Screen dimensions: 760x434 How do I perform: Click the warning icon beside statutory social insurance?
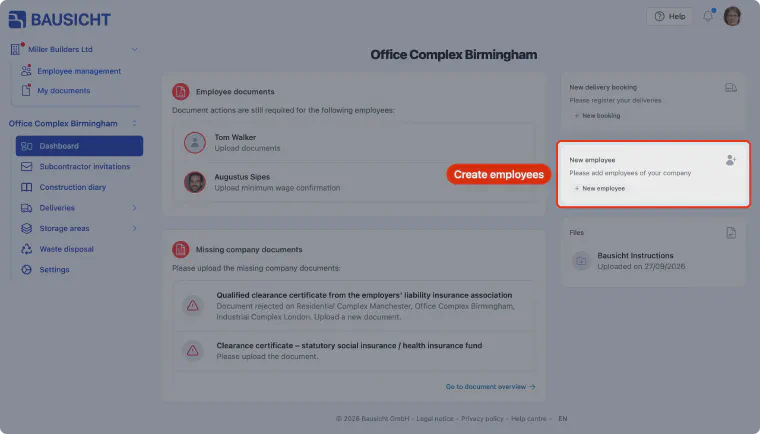pos(192,351)
